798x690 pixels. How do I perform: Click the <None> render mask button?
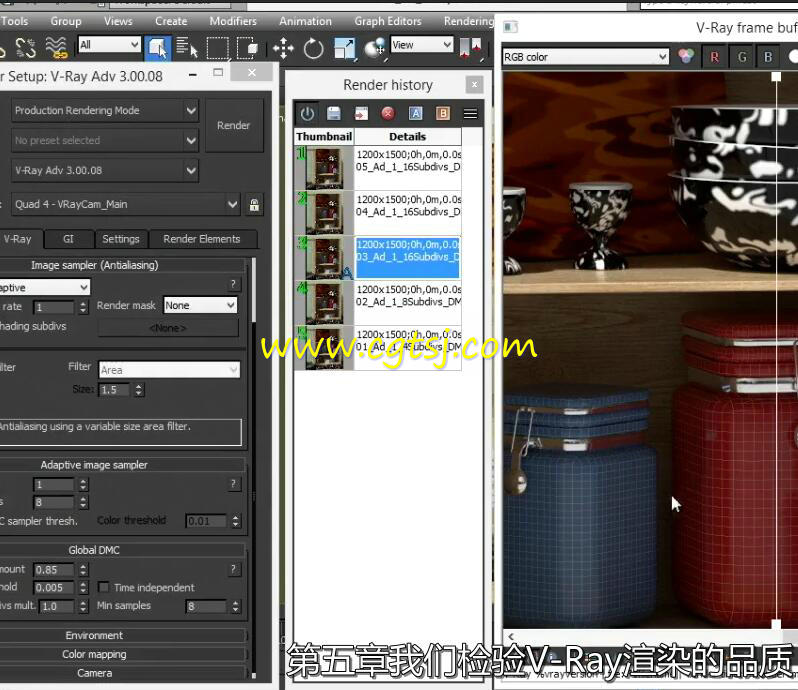(x=168, y=328)
